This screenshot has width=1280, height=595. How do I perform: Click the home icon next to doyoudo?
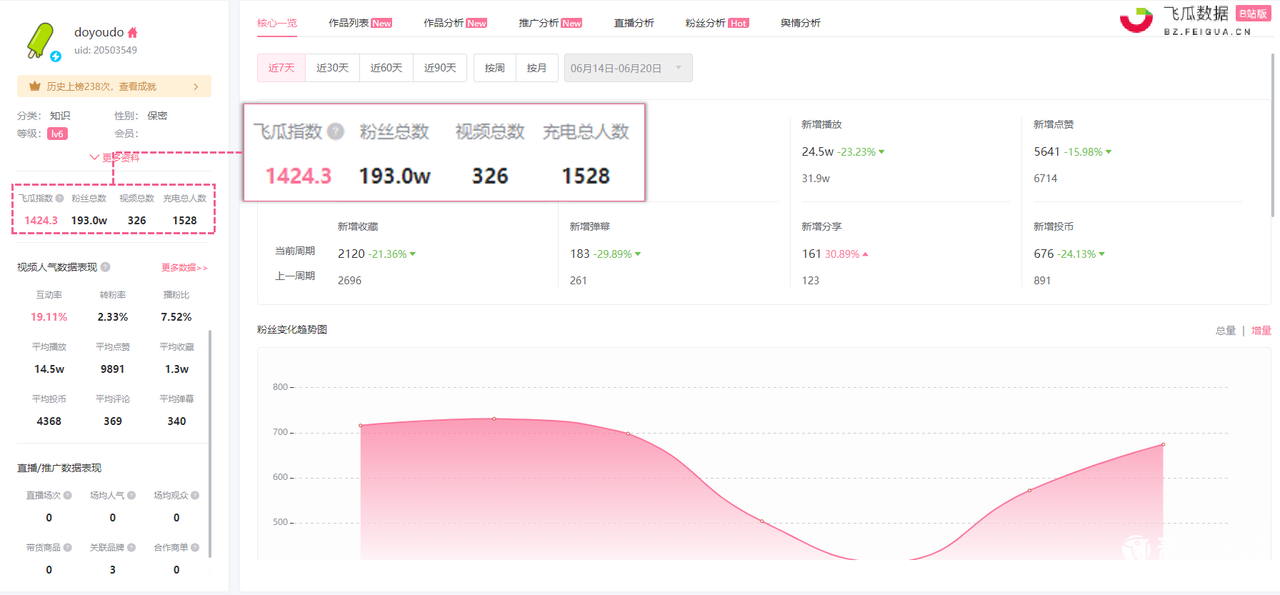coord(133,33)
